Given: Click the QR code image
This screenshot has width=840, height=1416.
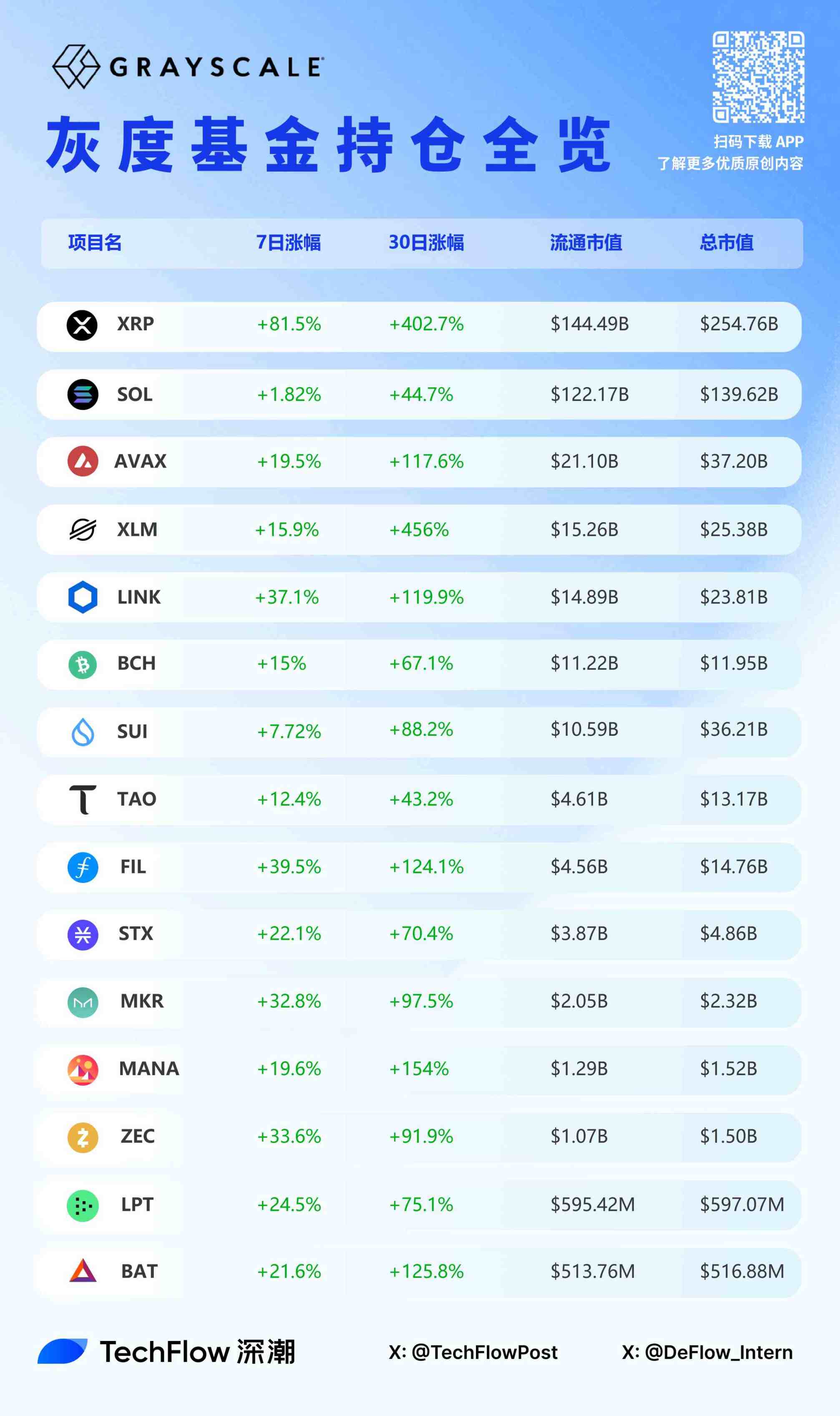Looking at the screenshot, I should [x=758, y=77].
